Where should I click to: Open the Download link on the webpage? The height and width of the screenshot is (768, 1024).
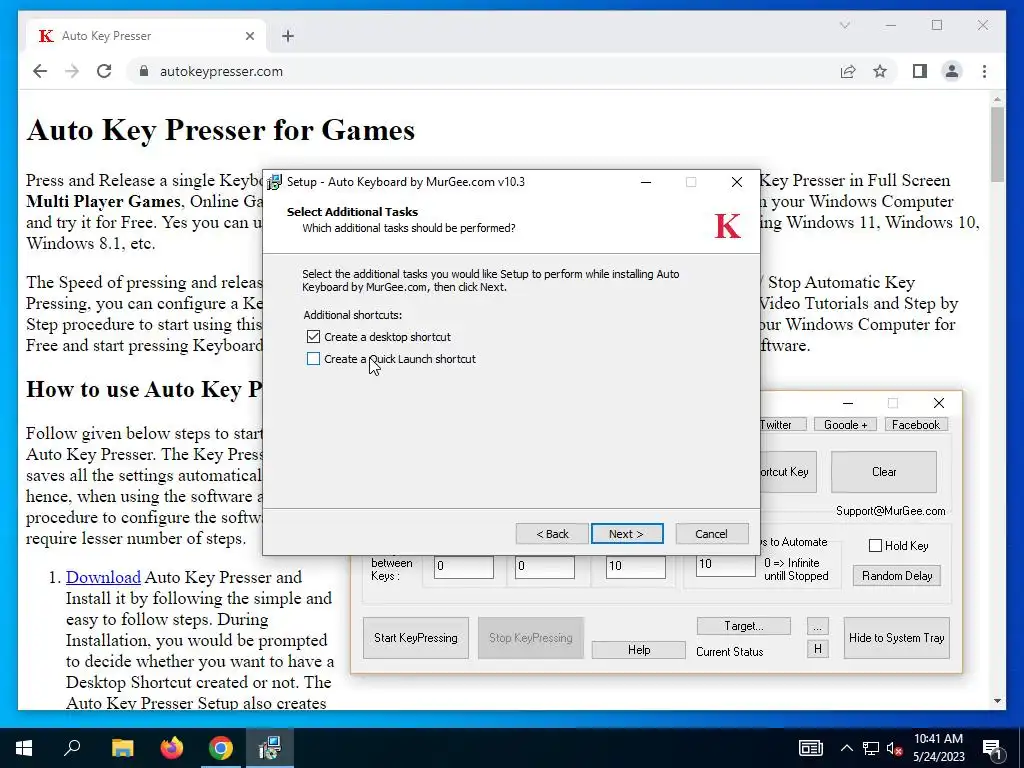click(x=103, y=577)
